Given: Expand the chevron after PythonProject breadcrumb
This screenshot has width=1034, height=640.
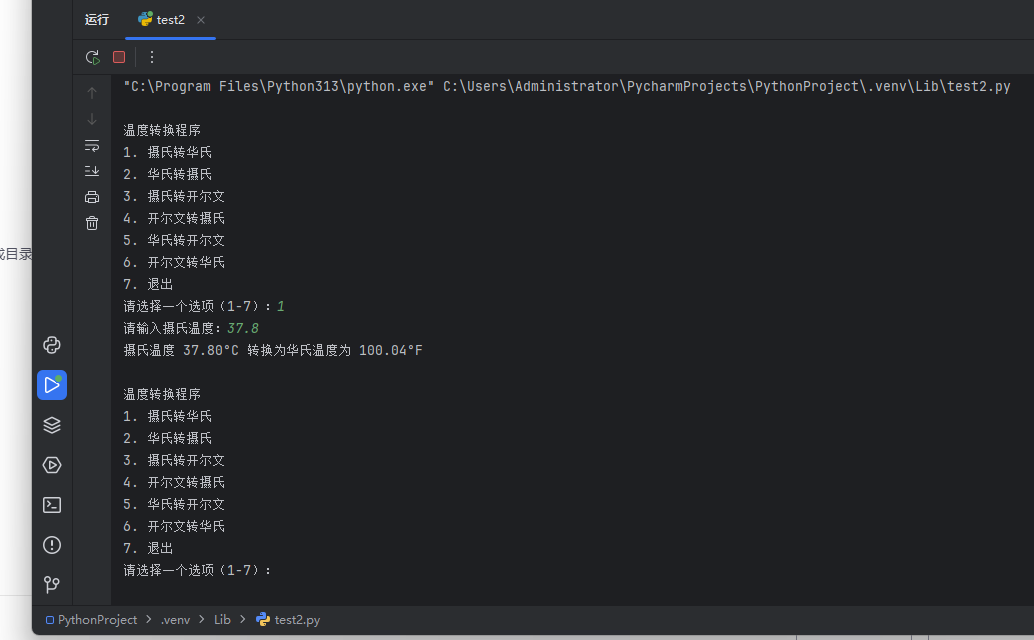Looking at the screenshot, I should (x=149, y=620).
